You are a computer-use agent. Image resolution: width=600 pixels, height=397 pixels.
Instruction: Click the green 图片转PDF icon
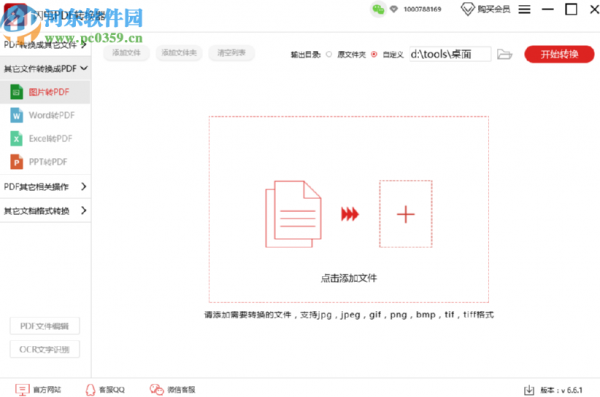[x=16, y=92]
